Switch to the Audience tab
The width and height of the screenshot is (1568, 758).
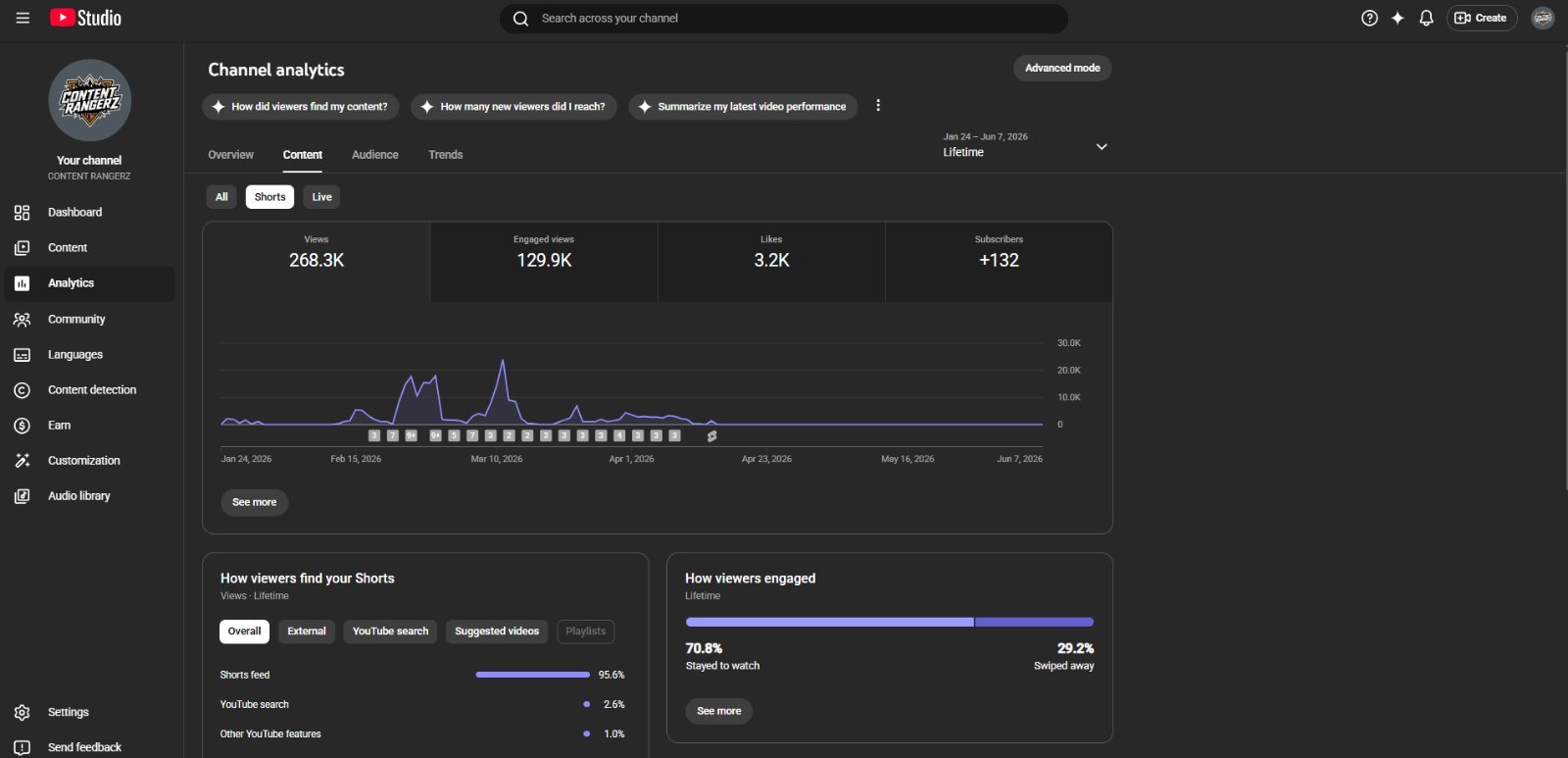click(x=375, y=155)
